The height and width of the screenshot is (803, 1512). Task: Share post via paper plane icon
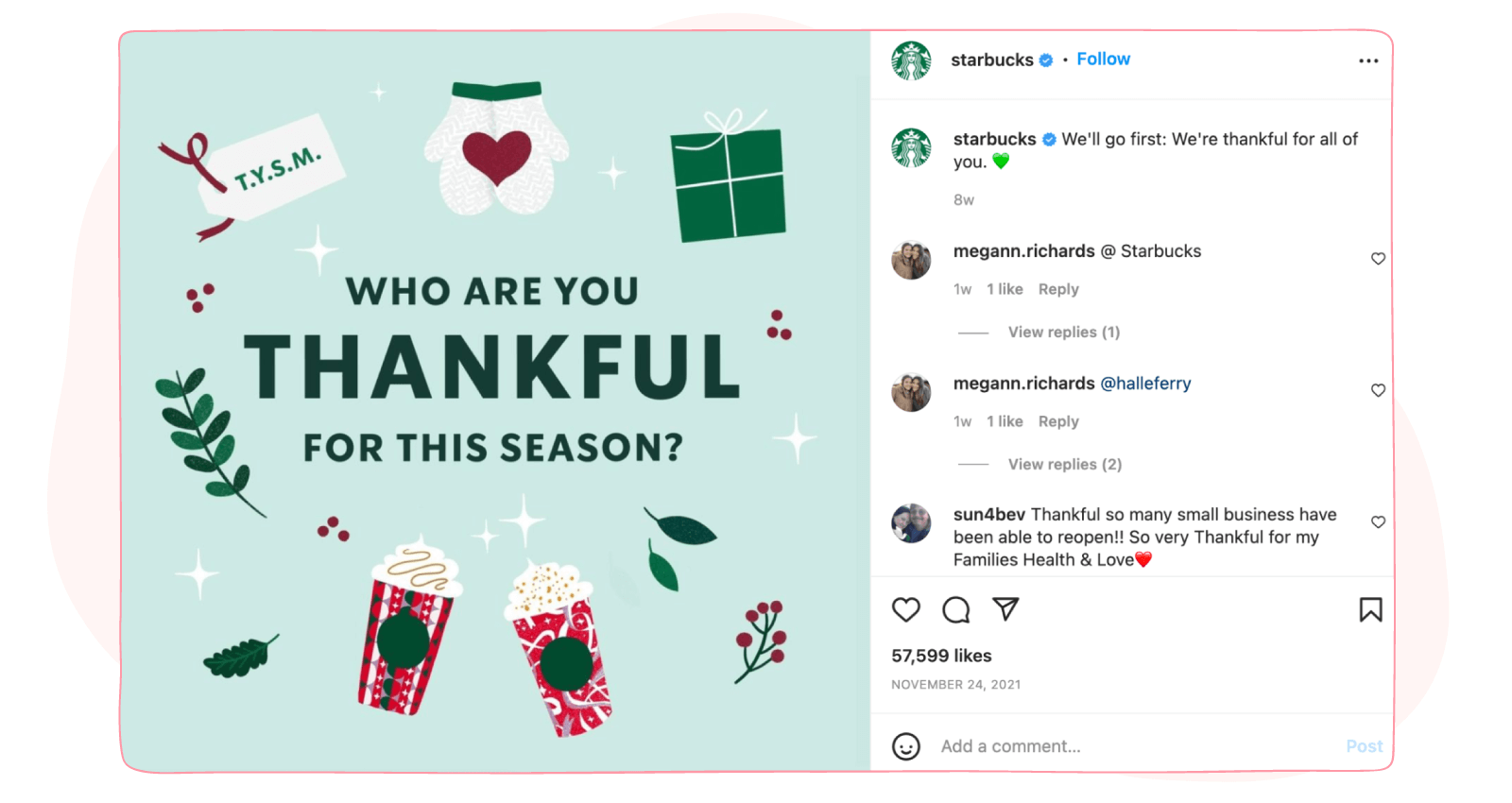[x=1005, y=609]
